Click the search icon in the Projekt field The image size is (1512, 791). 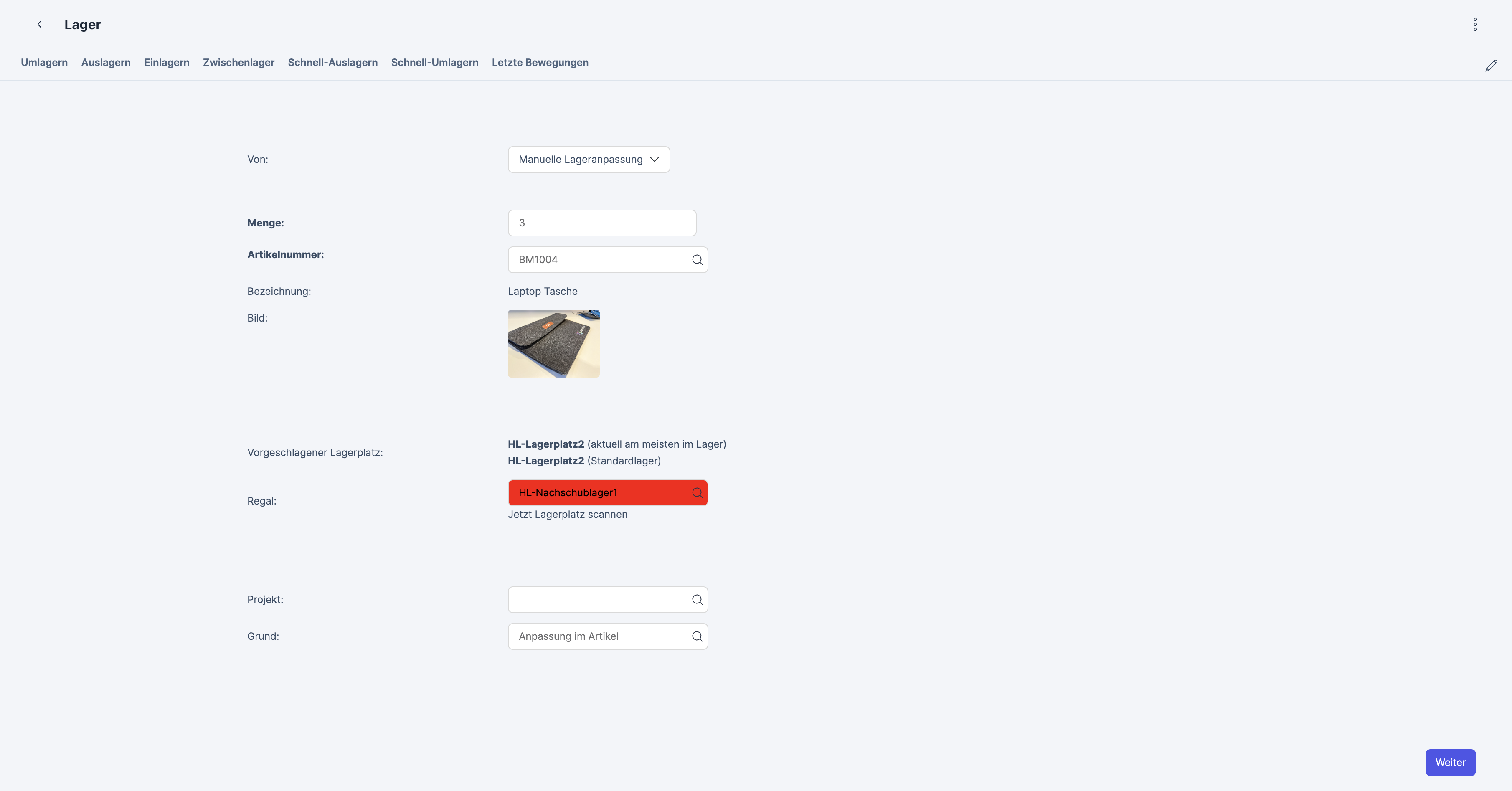(697, 600)
